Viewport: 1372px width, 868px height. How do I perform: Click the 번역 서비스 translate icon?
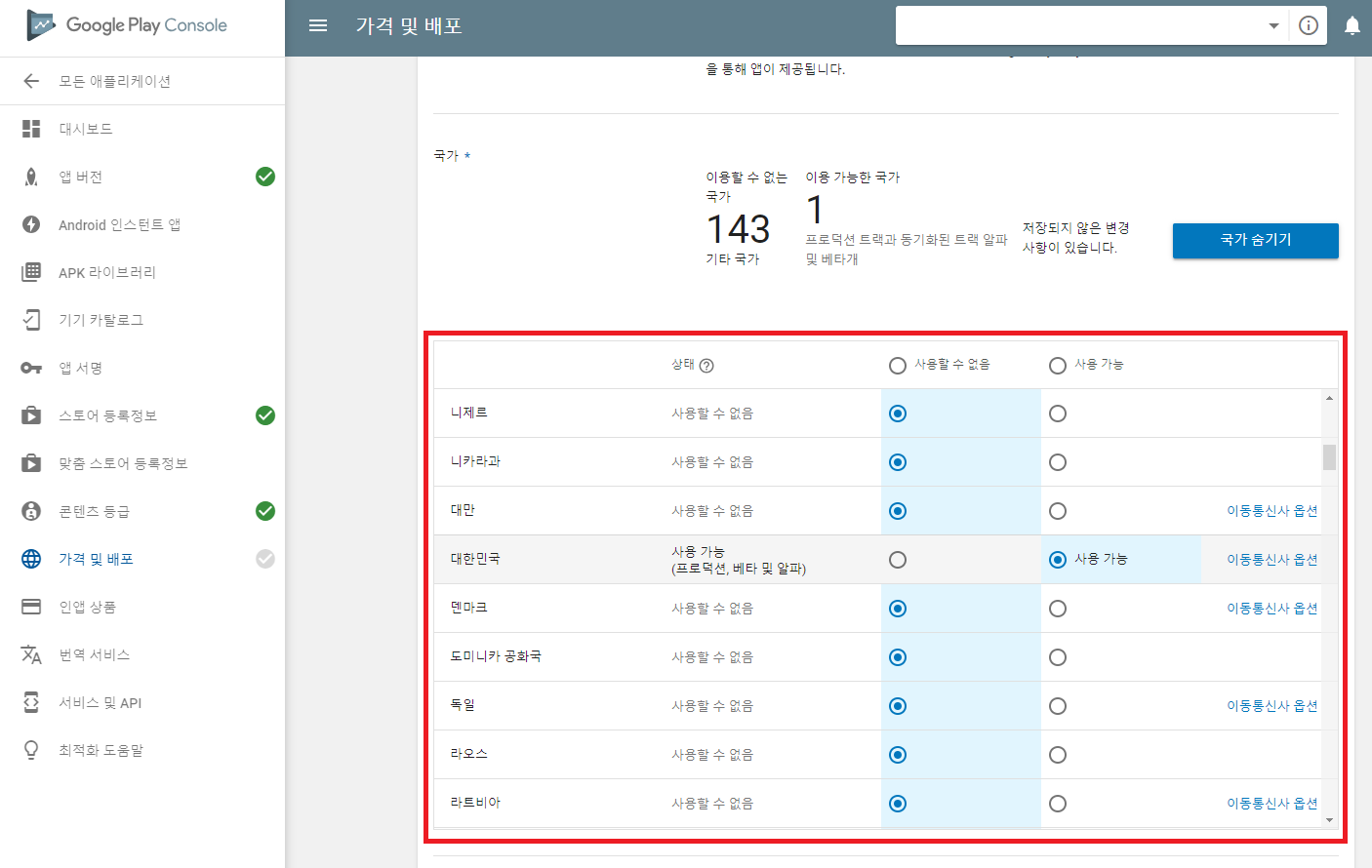point(31,654)
